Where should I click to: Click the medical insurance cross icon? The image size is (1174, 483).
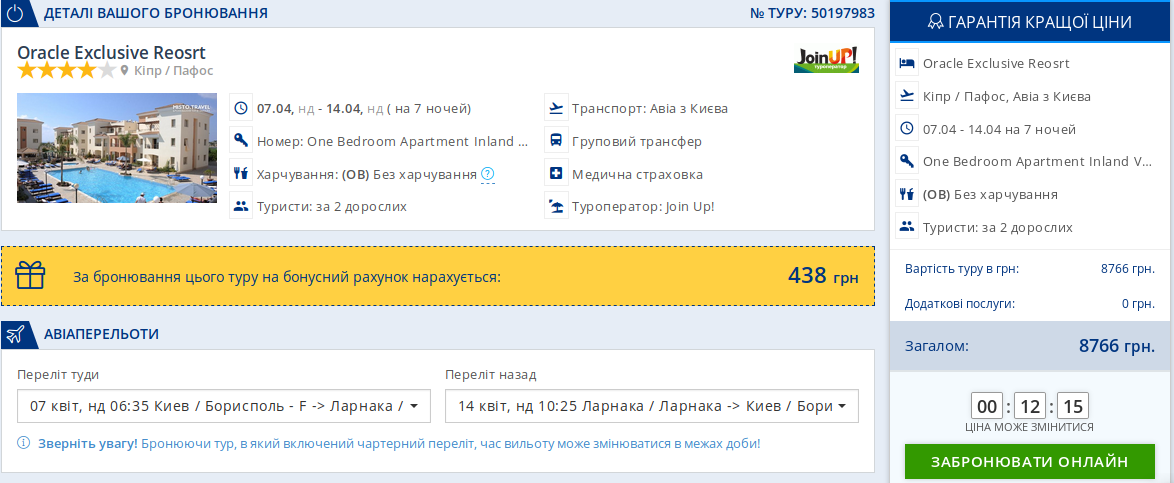coord(556,174)
